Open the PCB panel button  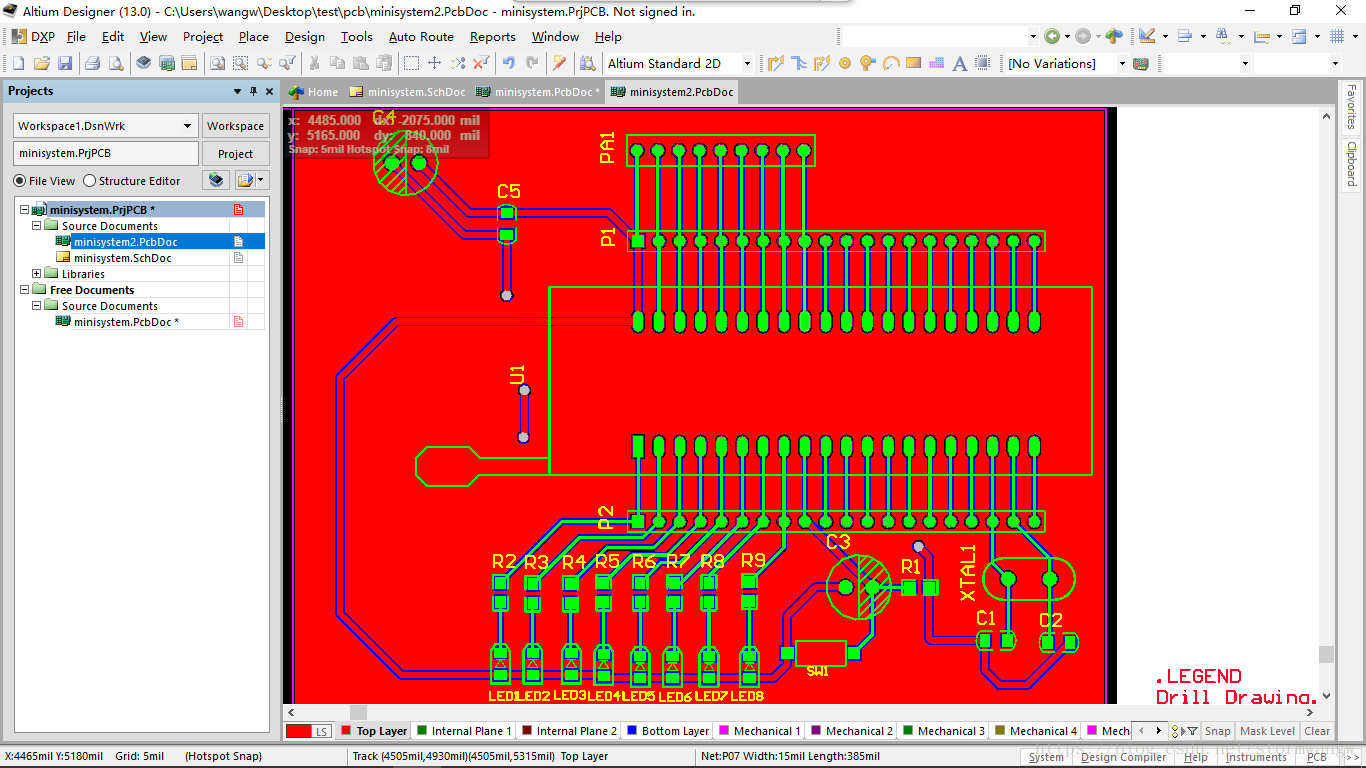[x=1317, y=757]
